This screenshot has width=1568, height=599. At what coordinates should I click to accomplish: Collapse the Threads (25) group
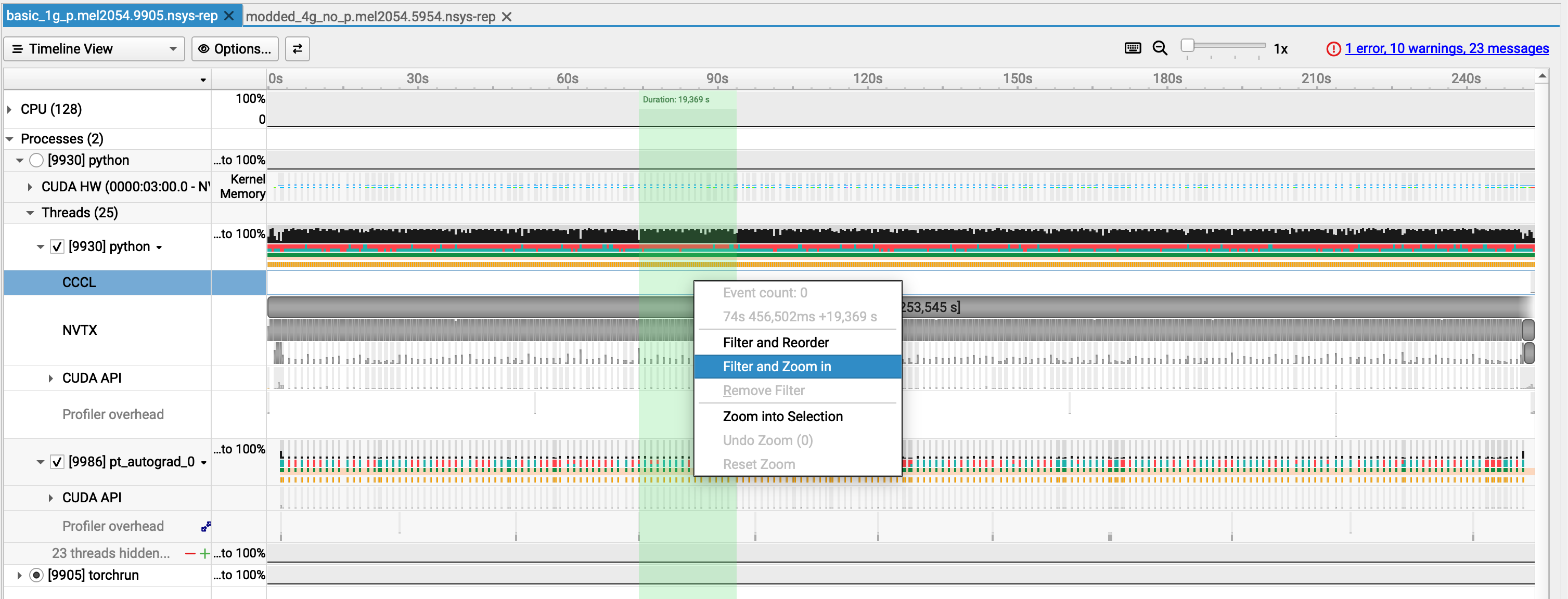tap(30, 213)
